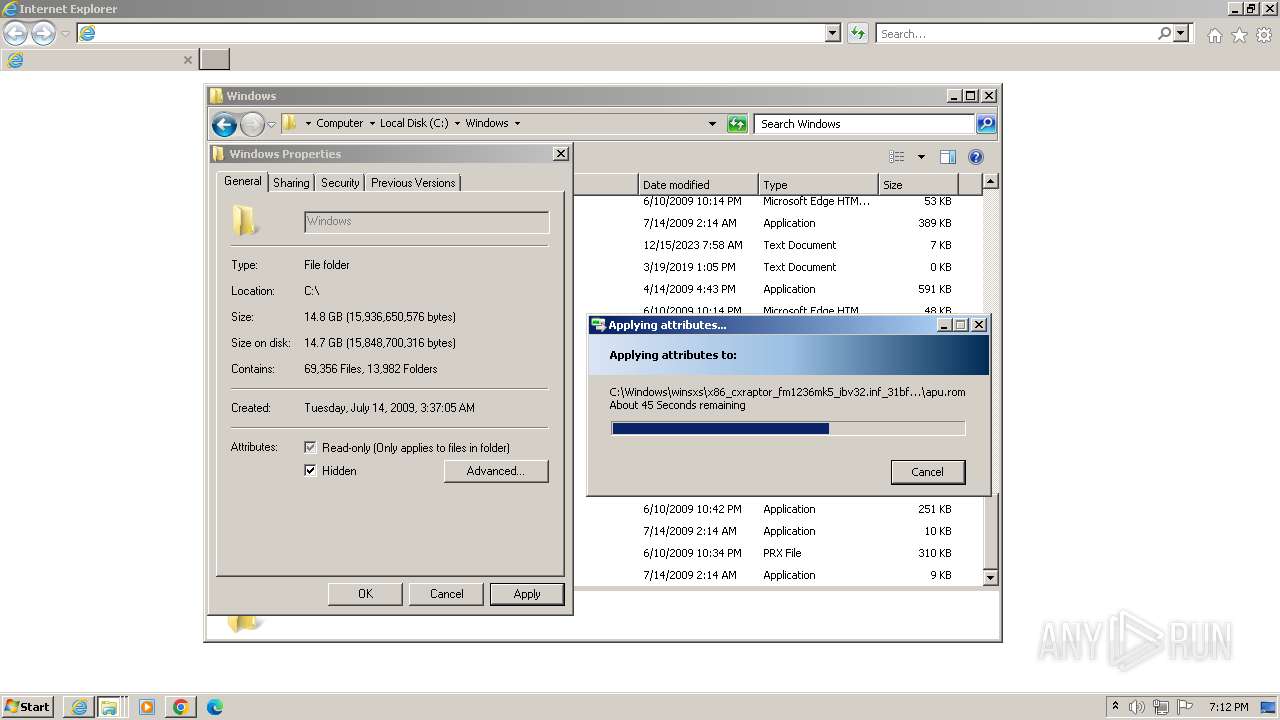Open Google Chrome taskbar icon
The width and height of the screenshot is (1280, 720).
tap(181, 707)
